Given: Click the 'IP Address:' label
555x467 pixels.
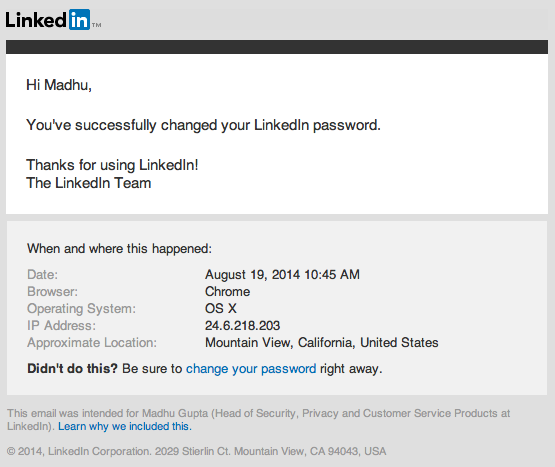Looking at the screenshot, I should (x=61, y=326).
